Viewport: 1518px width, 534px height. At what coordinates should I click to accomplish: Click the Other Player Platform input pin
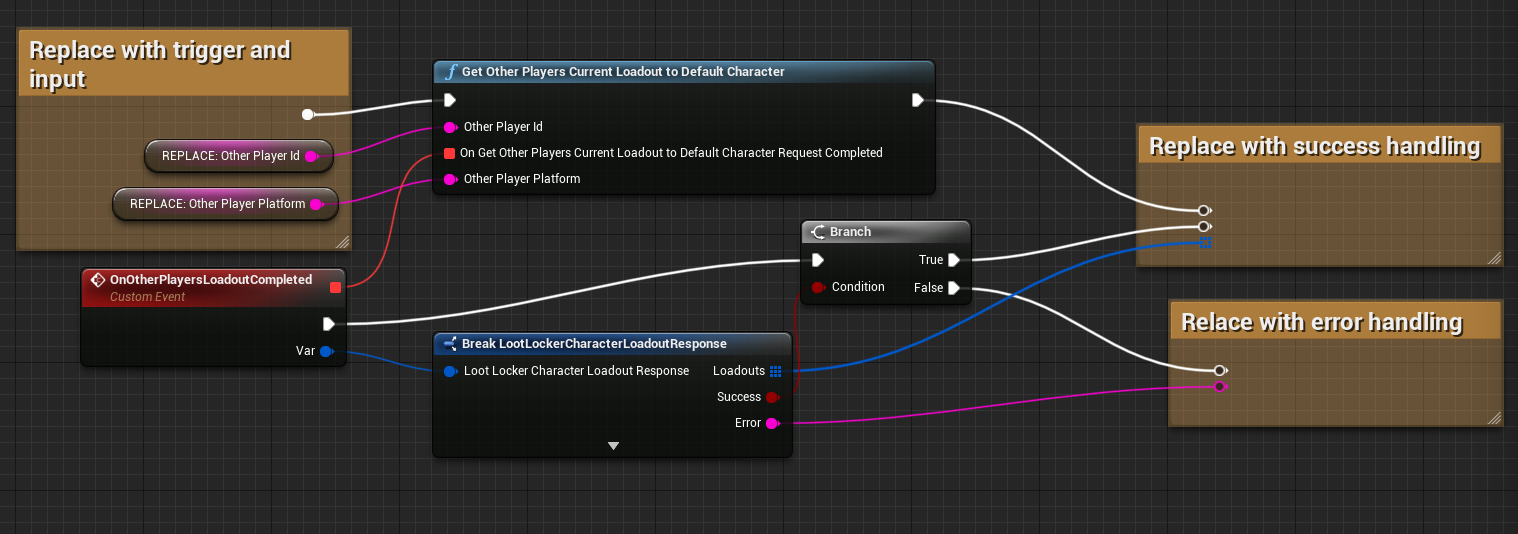point(450,179)
